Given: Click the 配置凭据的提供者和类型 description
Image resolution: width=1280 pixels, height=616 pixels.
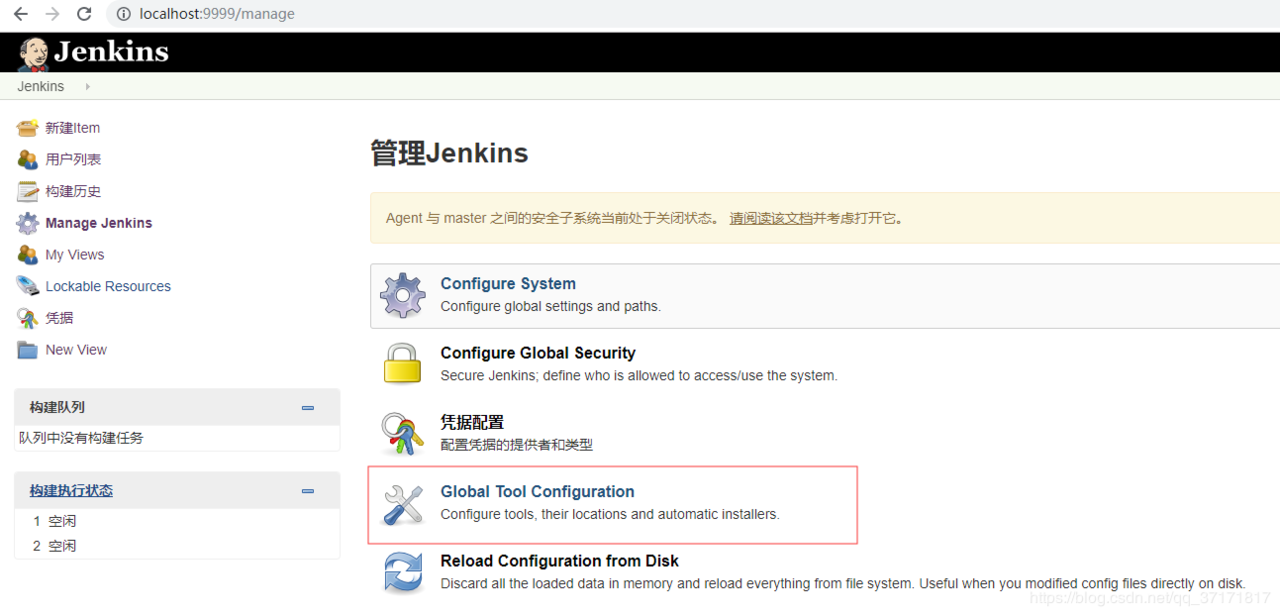Looking at the screenshot, I should tap(517, 445).
